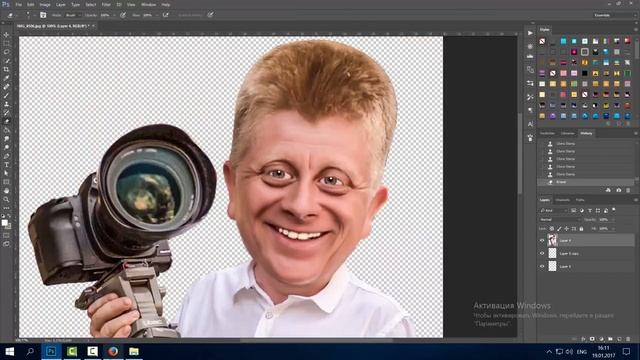
Task: Open eraser Mode dropdown
Action: 73,15
